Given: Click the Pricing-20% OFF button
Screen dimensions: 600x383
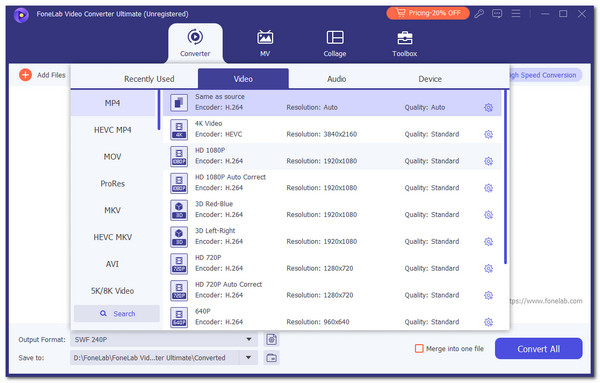Looking at the screenshot, I should pyautogui.click(x=428, y=13).
